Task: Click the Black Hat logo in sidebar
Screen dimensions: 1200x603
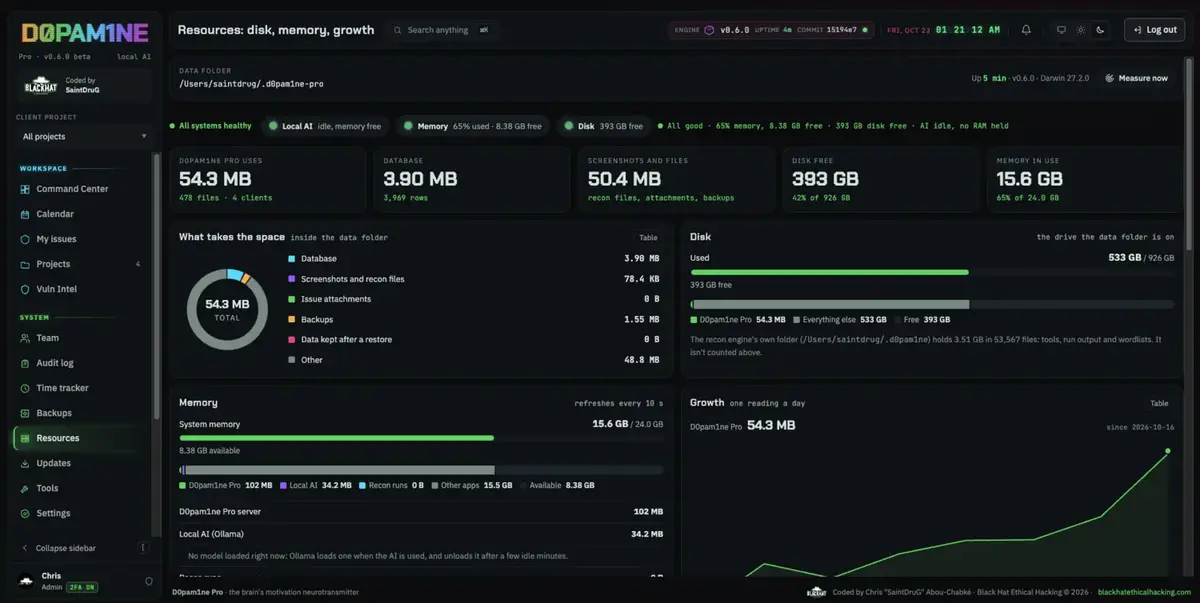Action: click(x=41, y=86)
